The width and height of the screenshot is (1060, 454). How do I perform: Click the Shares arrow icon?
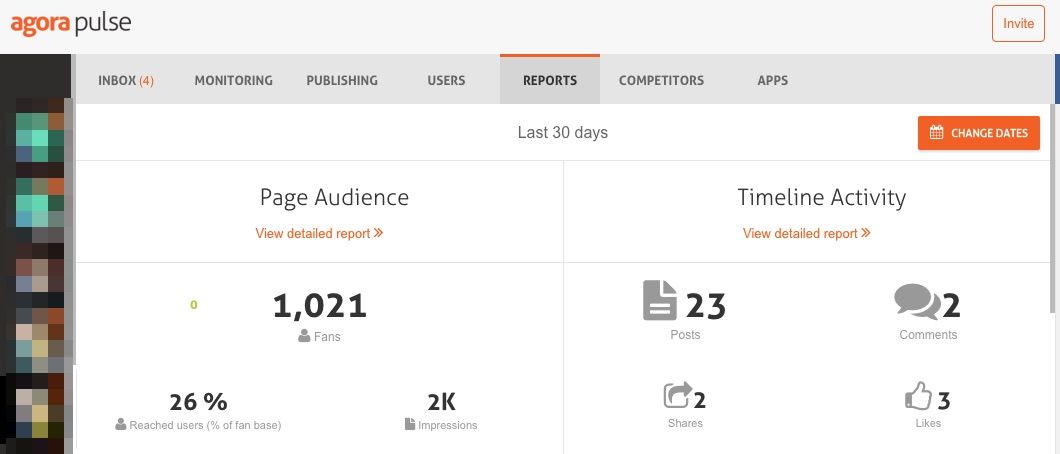(x=678, y=395)
